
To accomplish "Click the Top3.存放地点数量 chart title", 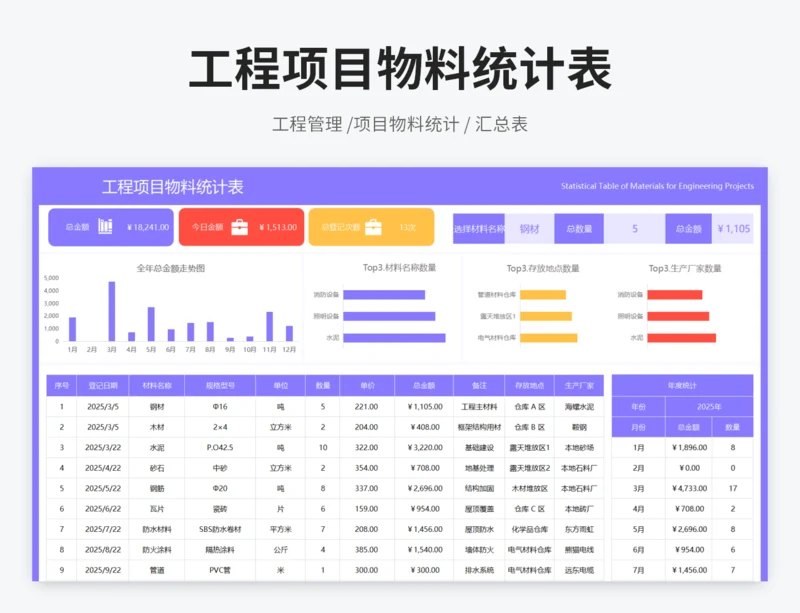I will pos(543,268).
